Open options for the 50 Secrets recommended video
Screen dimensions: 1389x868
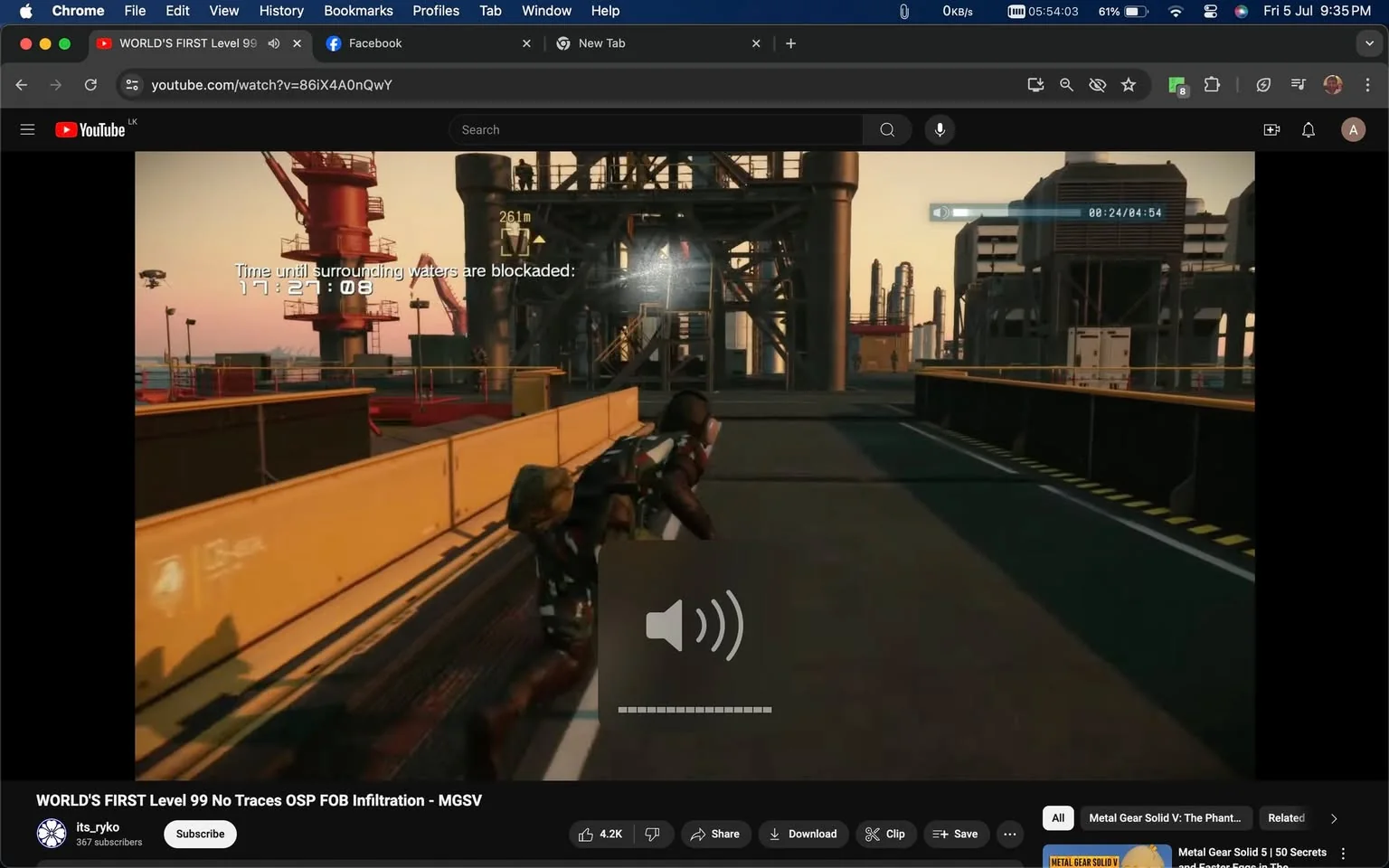click(1343, 854)
